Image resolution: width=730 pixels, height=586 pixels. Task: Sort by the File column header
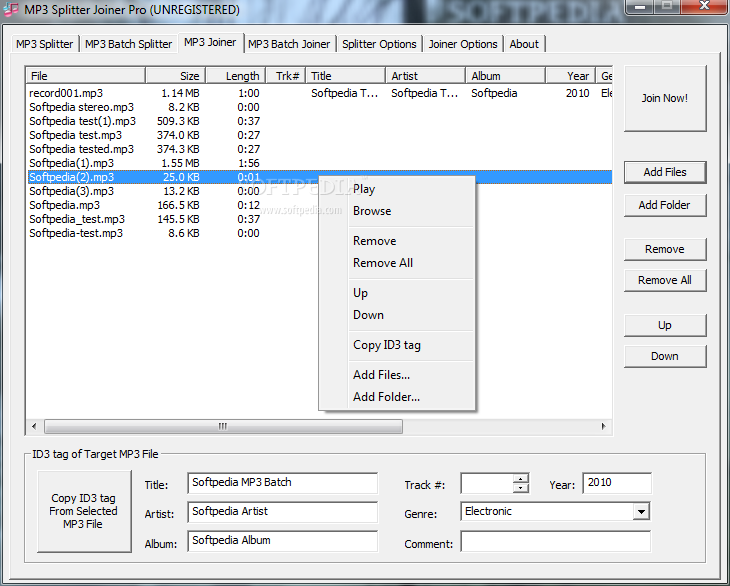point(85,76)
